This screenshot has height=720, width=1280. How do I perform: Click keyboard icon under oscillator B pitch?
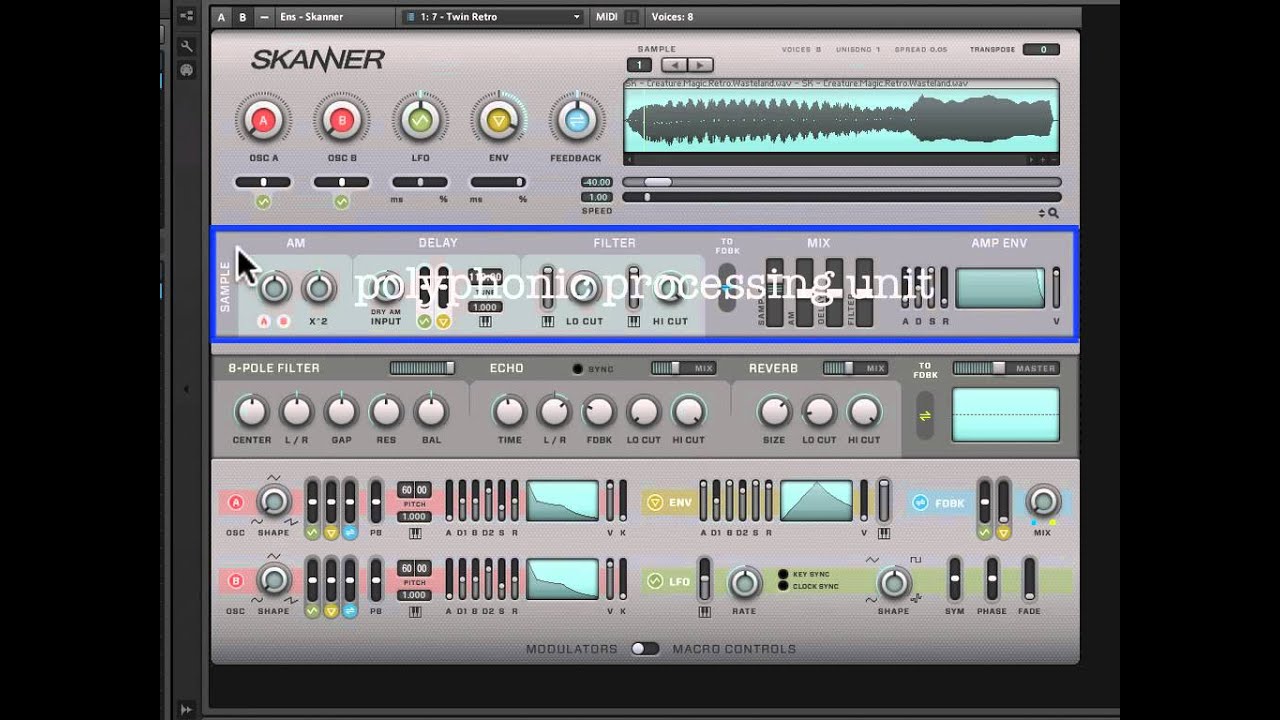click(x=415, y=611)
